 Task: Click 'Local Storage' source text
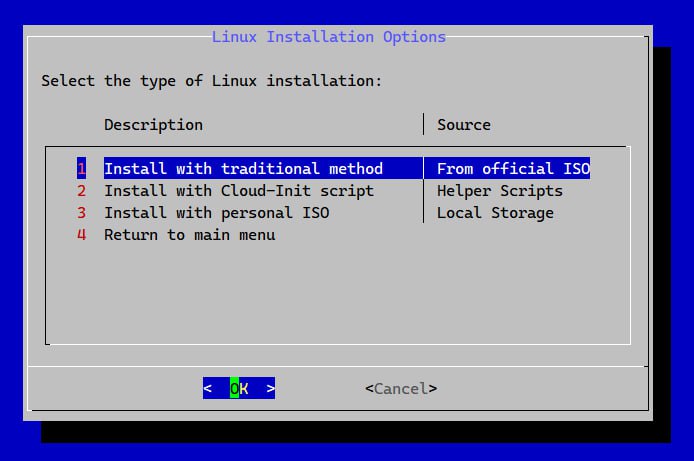(495, 213)
